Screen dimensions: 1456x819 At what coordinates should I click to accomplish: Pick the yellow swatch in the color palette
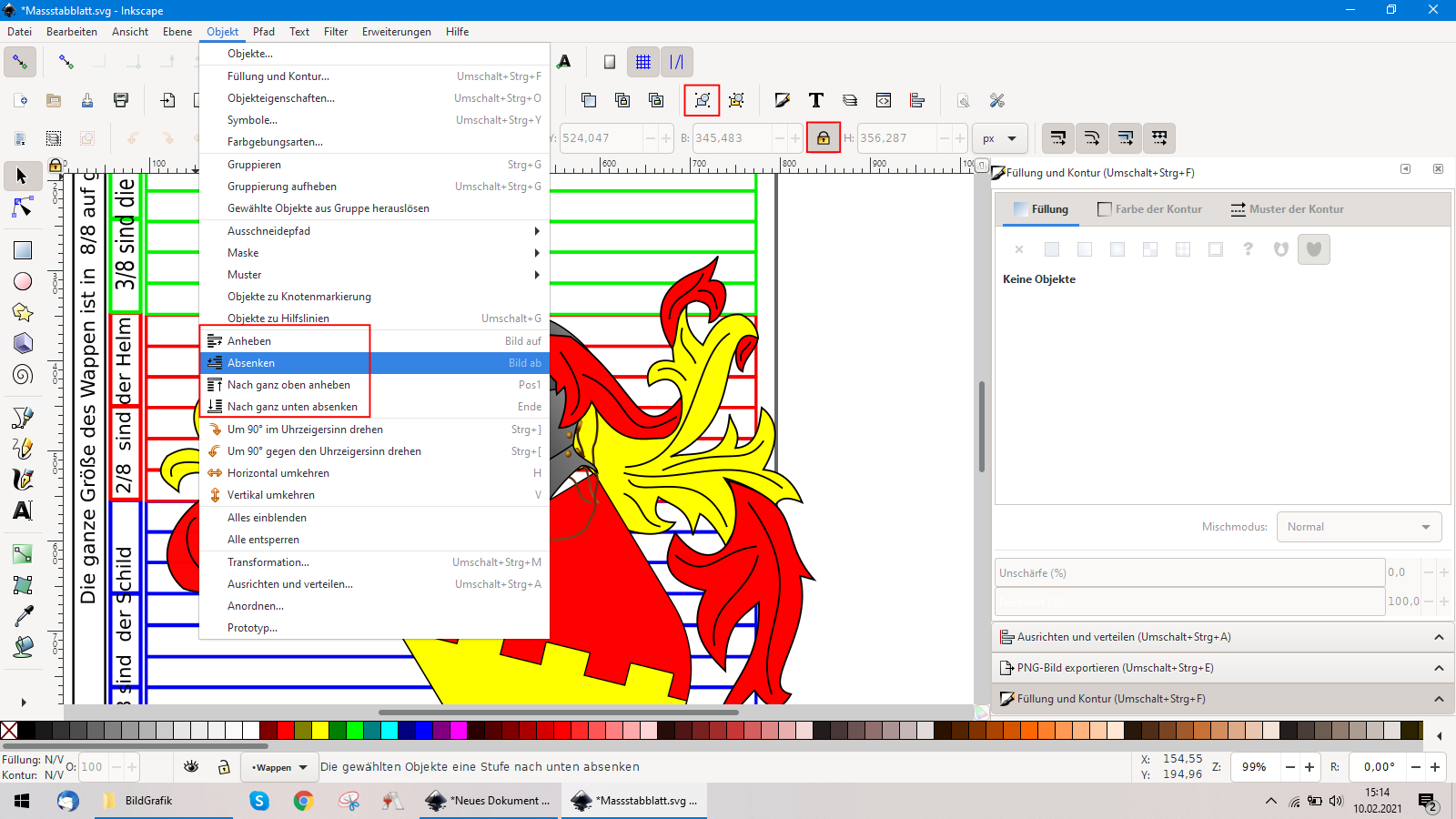[320, 730]
